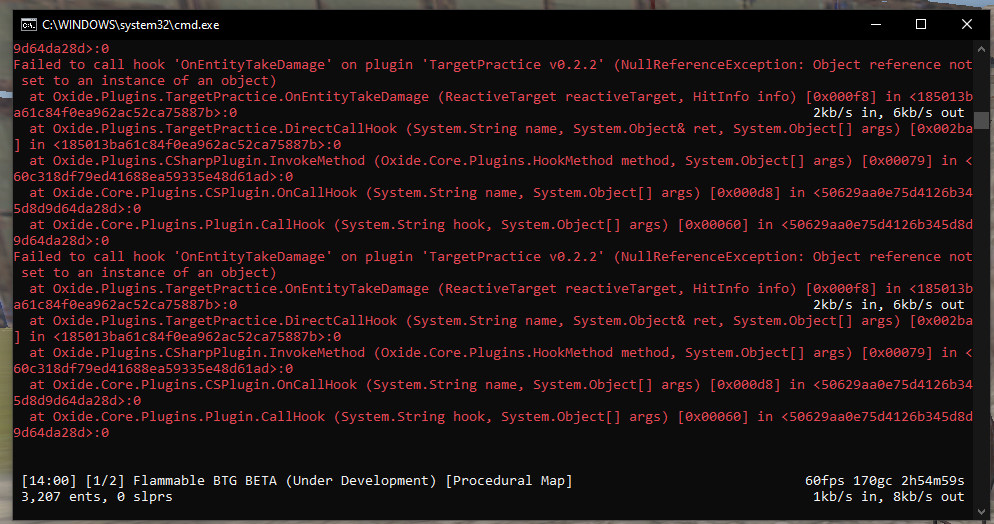Click '[14:00] [1/2] Flammable BTG BETA' status line

pyautogui.click(x=297, y=481)
